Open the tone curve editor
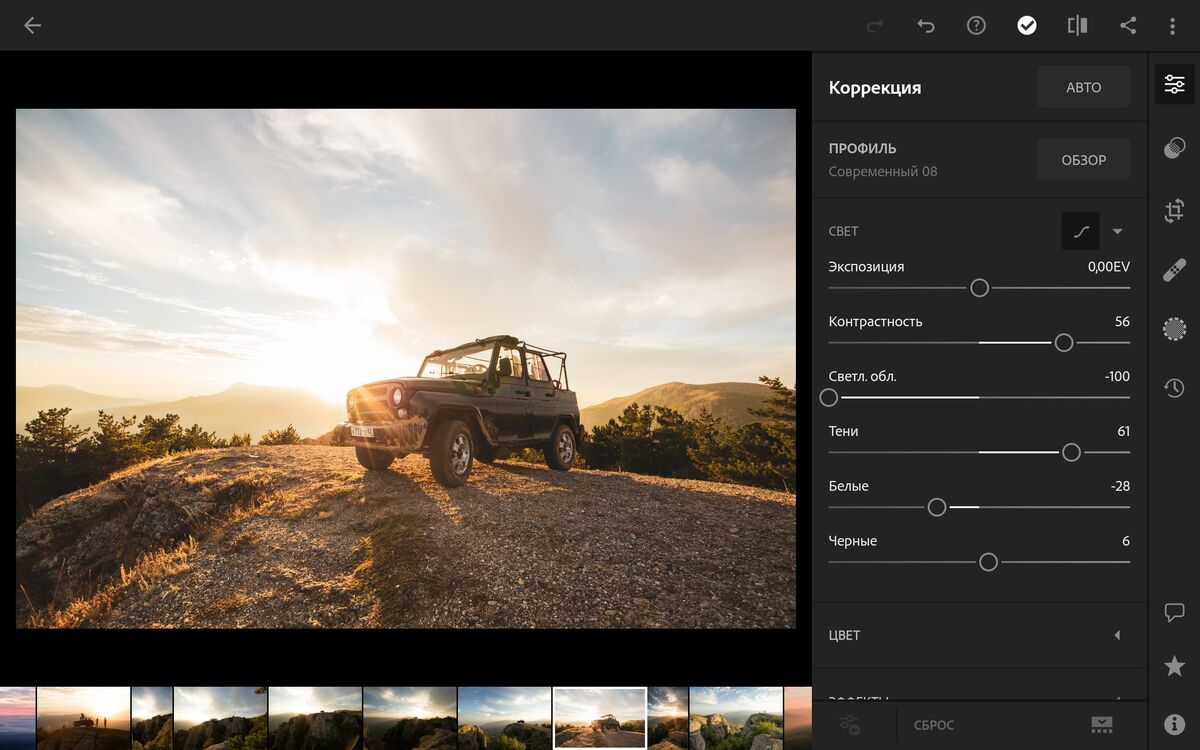 1081,231
